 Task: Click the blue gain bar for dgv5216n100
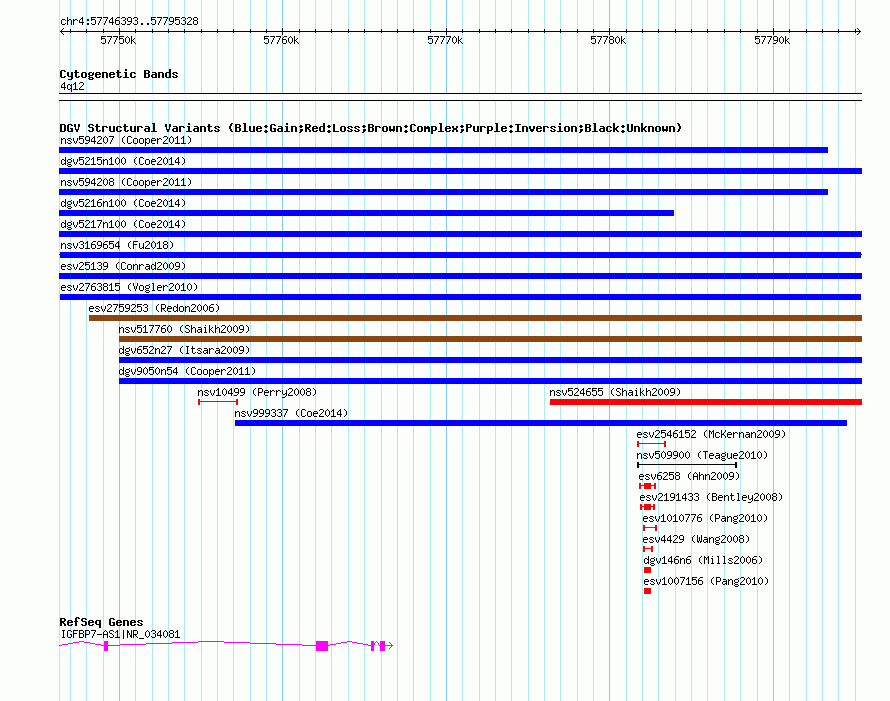pyautogui.click(x=367, y=213)
